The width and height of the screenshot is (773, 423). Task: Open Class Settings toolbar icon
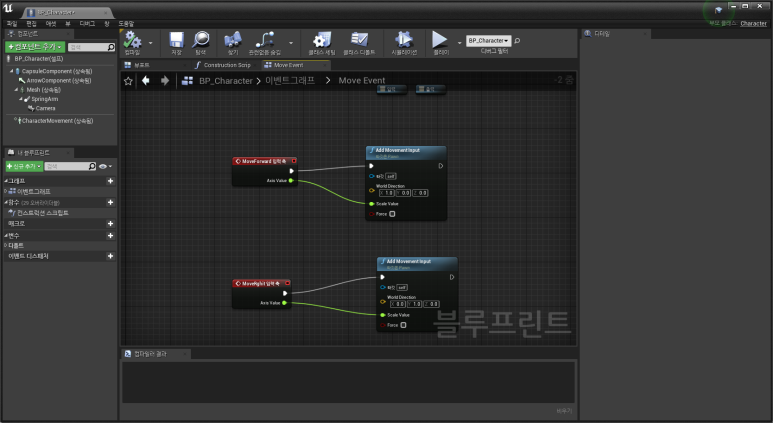pyautogui.click(x=321, y=39)
